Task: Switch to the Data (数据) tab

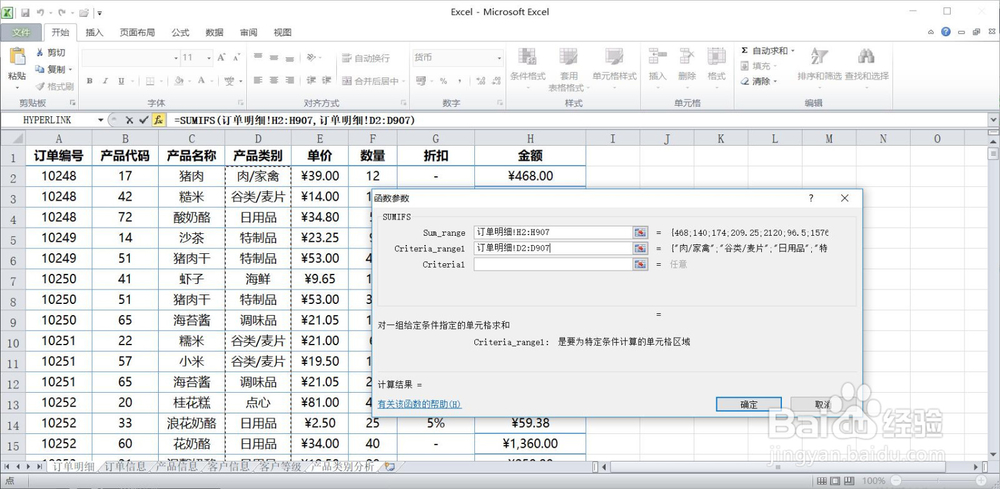Action: point(214,33)
